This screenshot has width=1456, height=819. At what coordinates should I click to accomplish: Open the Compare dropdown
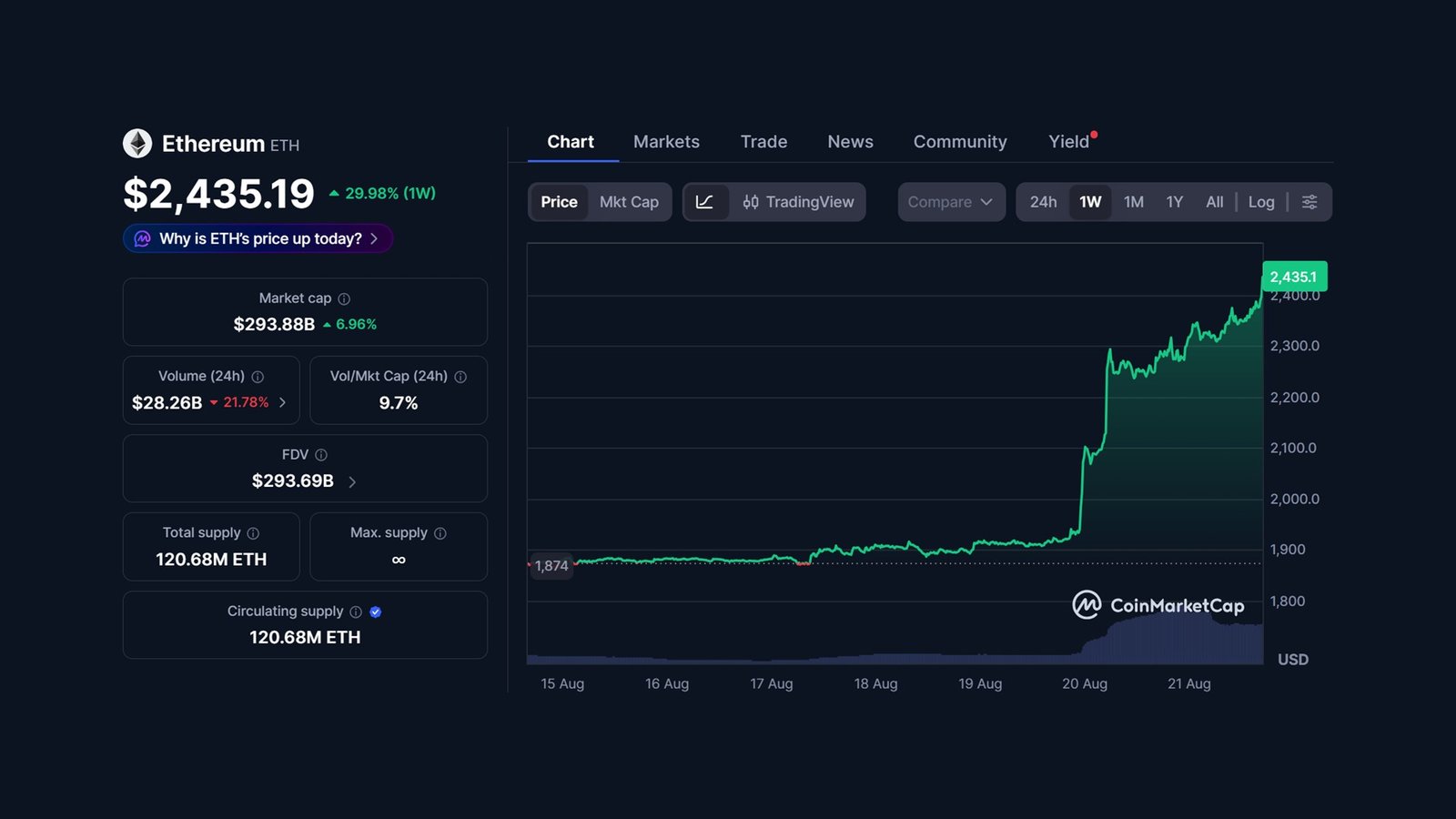click(x=951, y=202)
